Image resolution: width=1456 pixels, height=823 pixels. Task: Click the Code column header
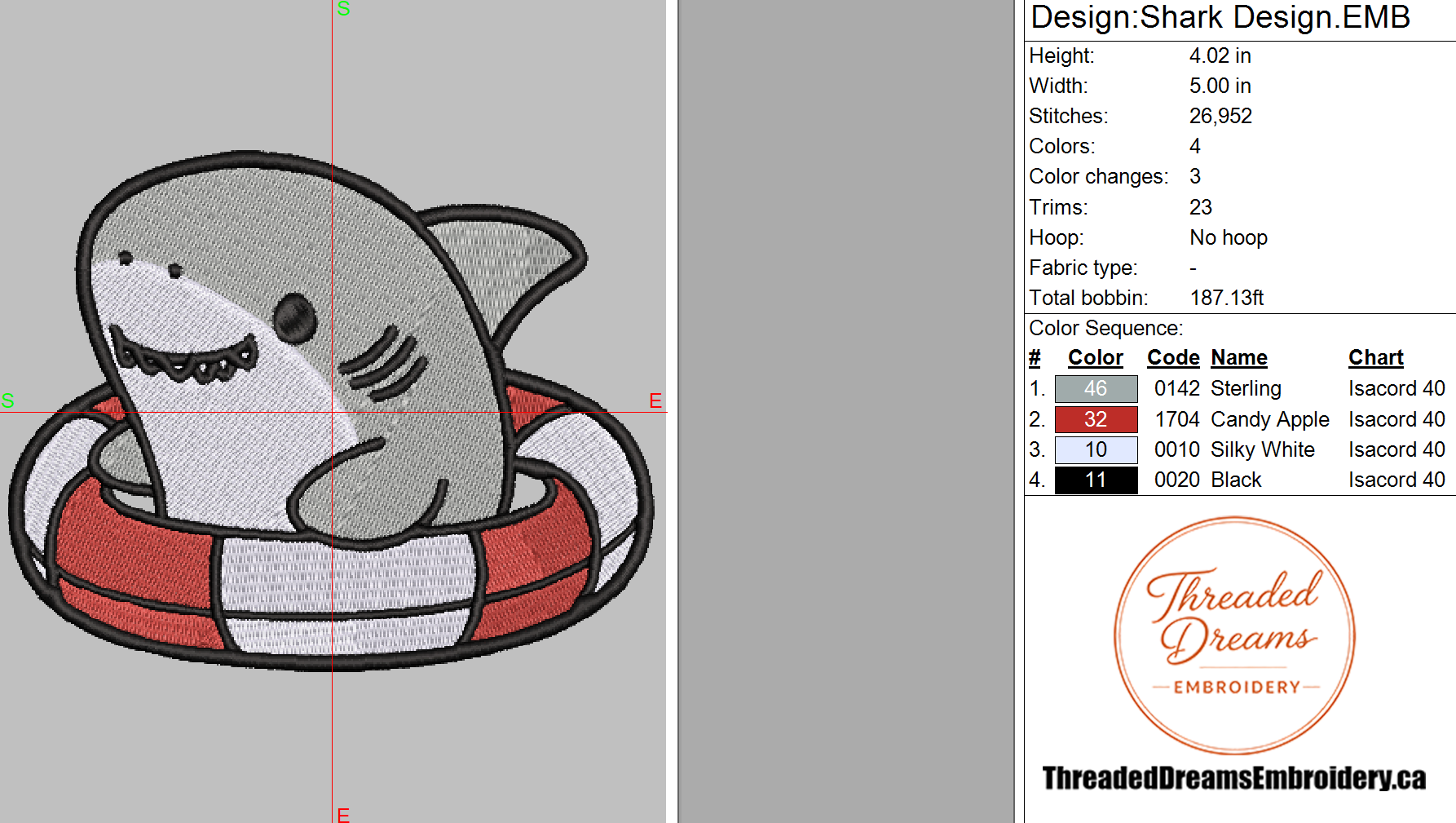click(x=1173, y=358)
